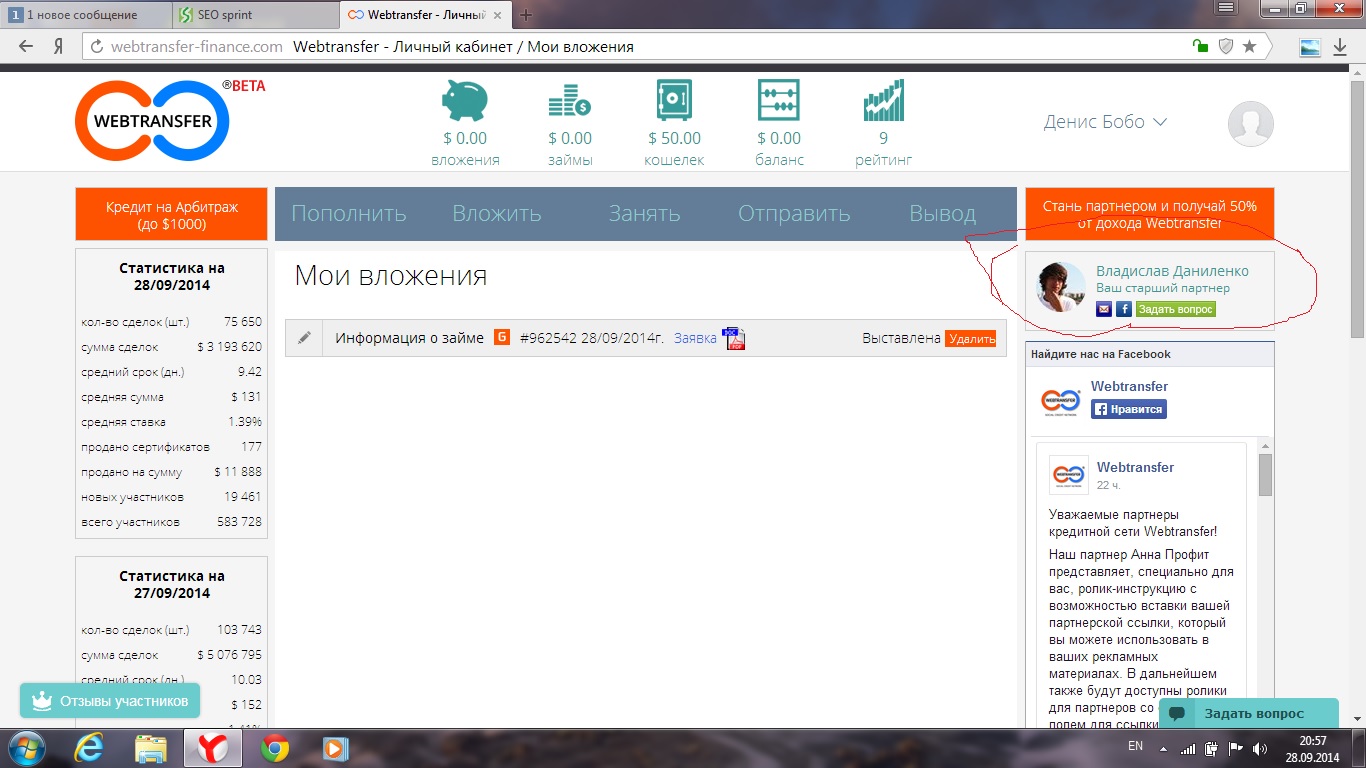Select the Вывод menu item

(942, 213)
